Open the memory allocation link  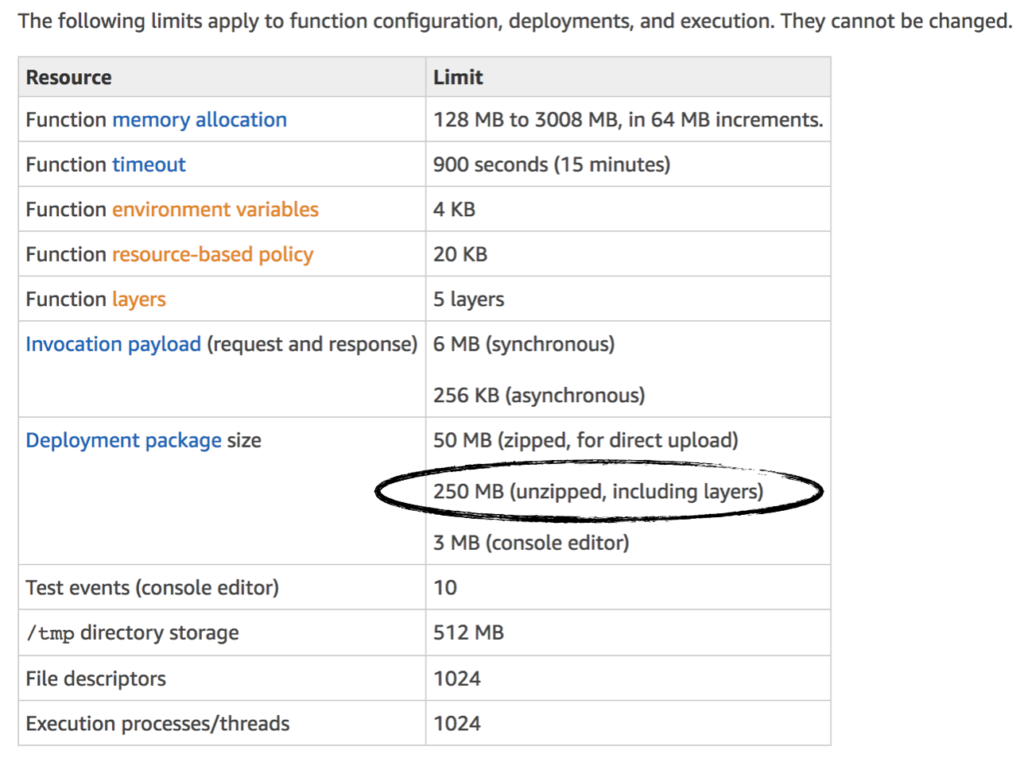pos(199,120)
